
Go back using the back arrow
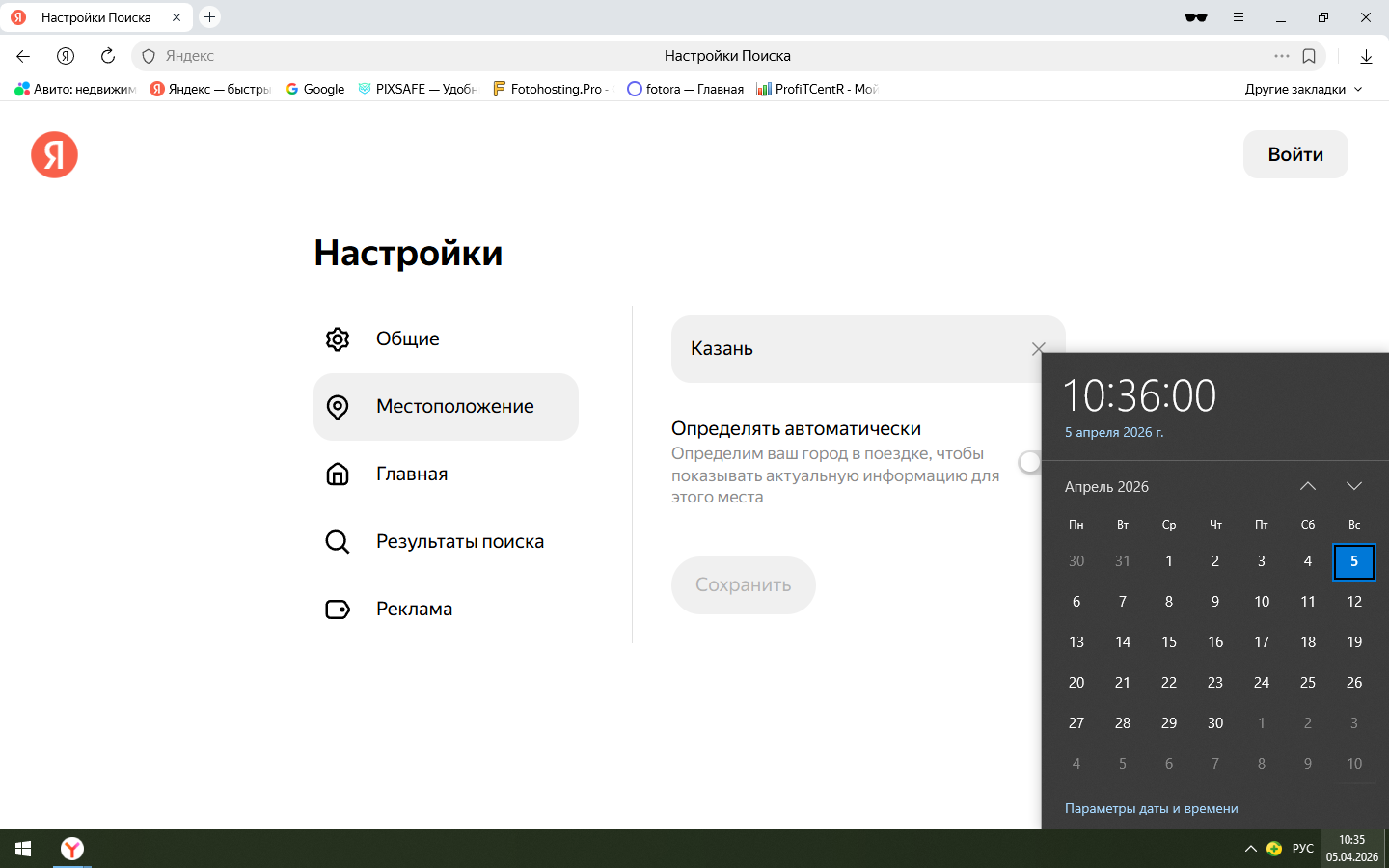tap(23, 56)
